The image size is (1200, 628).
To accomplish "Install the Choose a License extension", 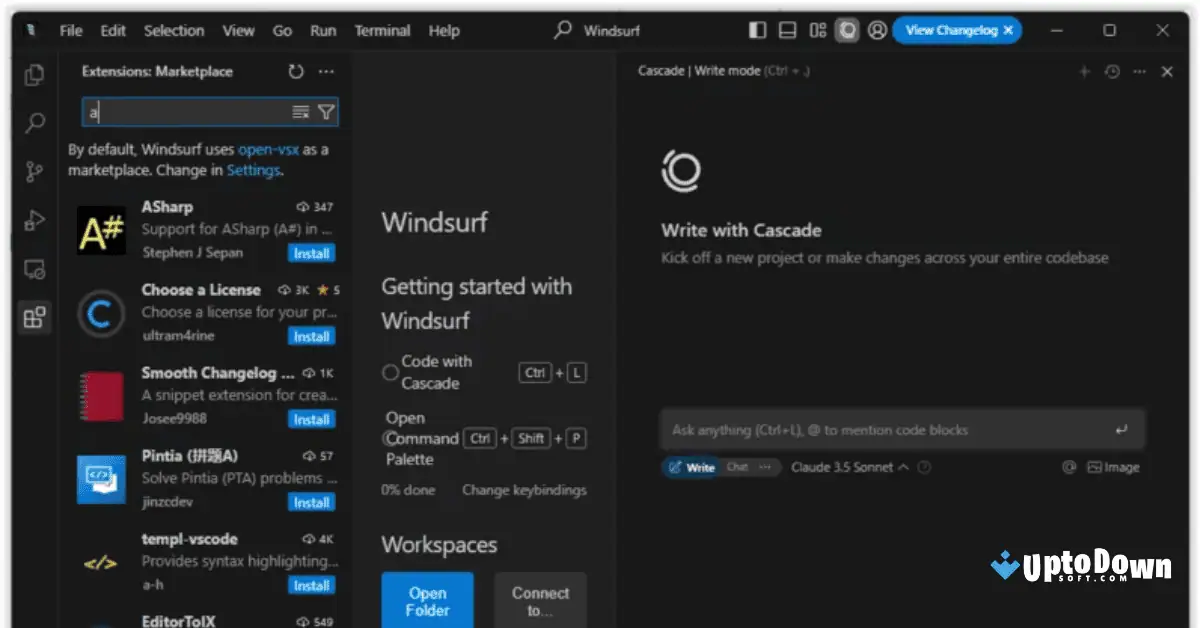I will (x=311, y=336).
